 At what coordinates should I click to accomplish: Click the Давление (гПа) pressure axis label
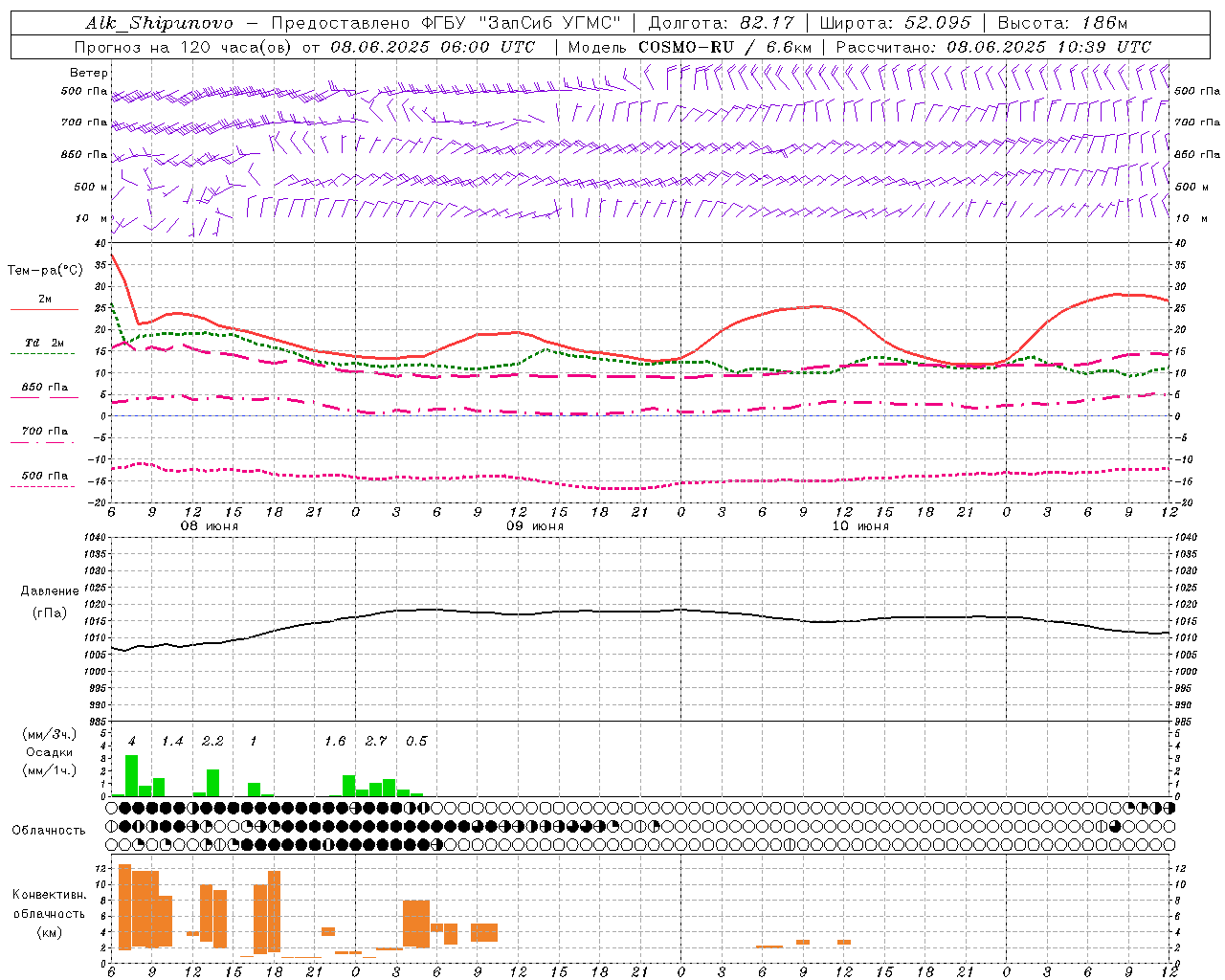point(50,601)
